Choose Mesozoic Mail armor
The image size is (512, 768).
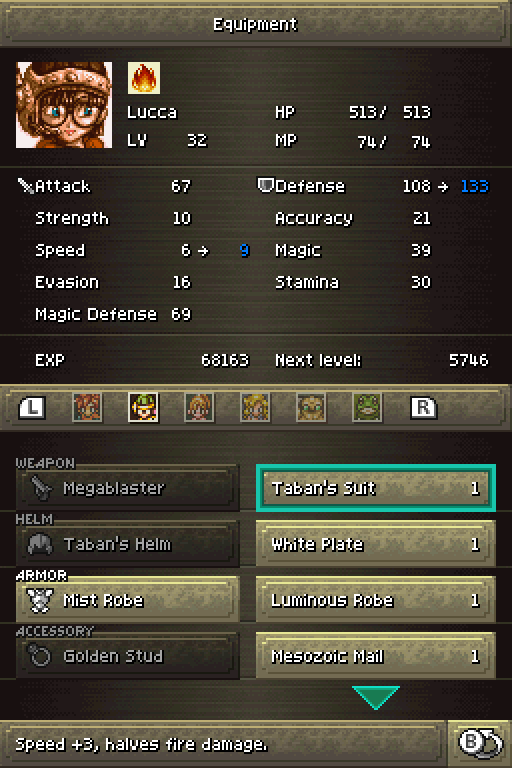pos(376,656)
